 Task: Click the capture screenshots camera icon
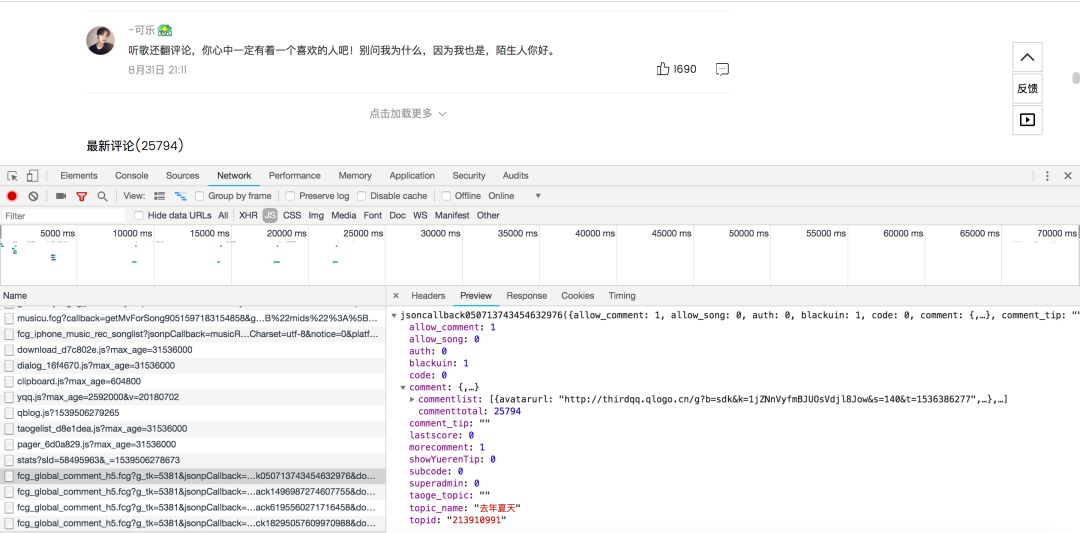61,196
